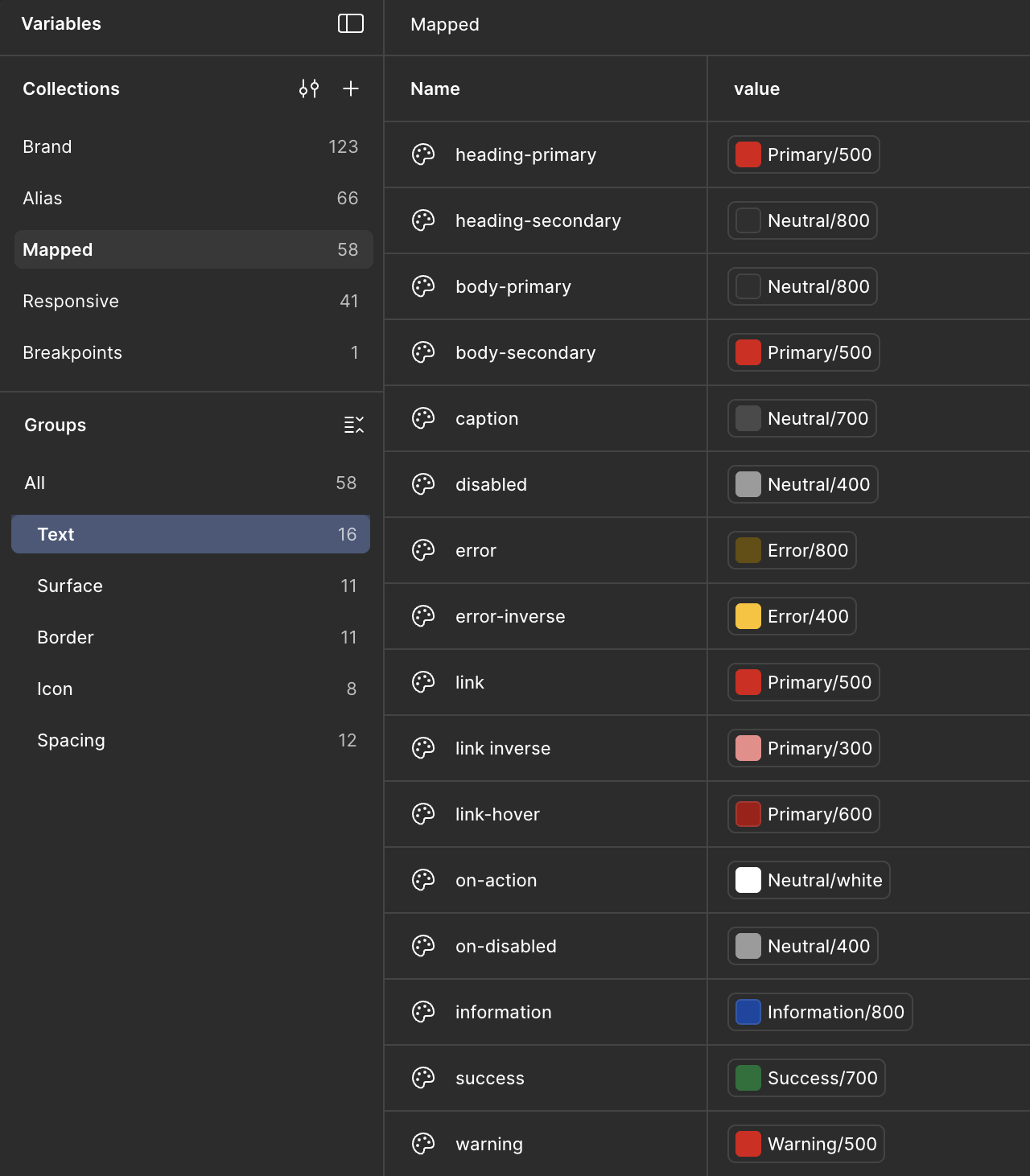Open the Collections filter options
This screenshot has width=1030, height=1176.
308,88
